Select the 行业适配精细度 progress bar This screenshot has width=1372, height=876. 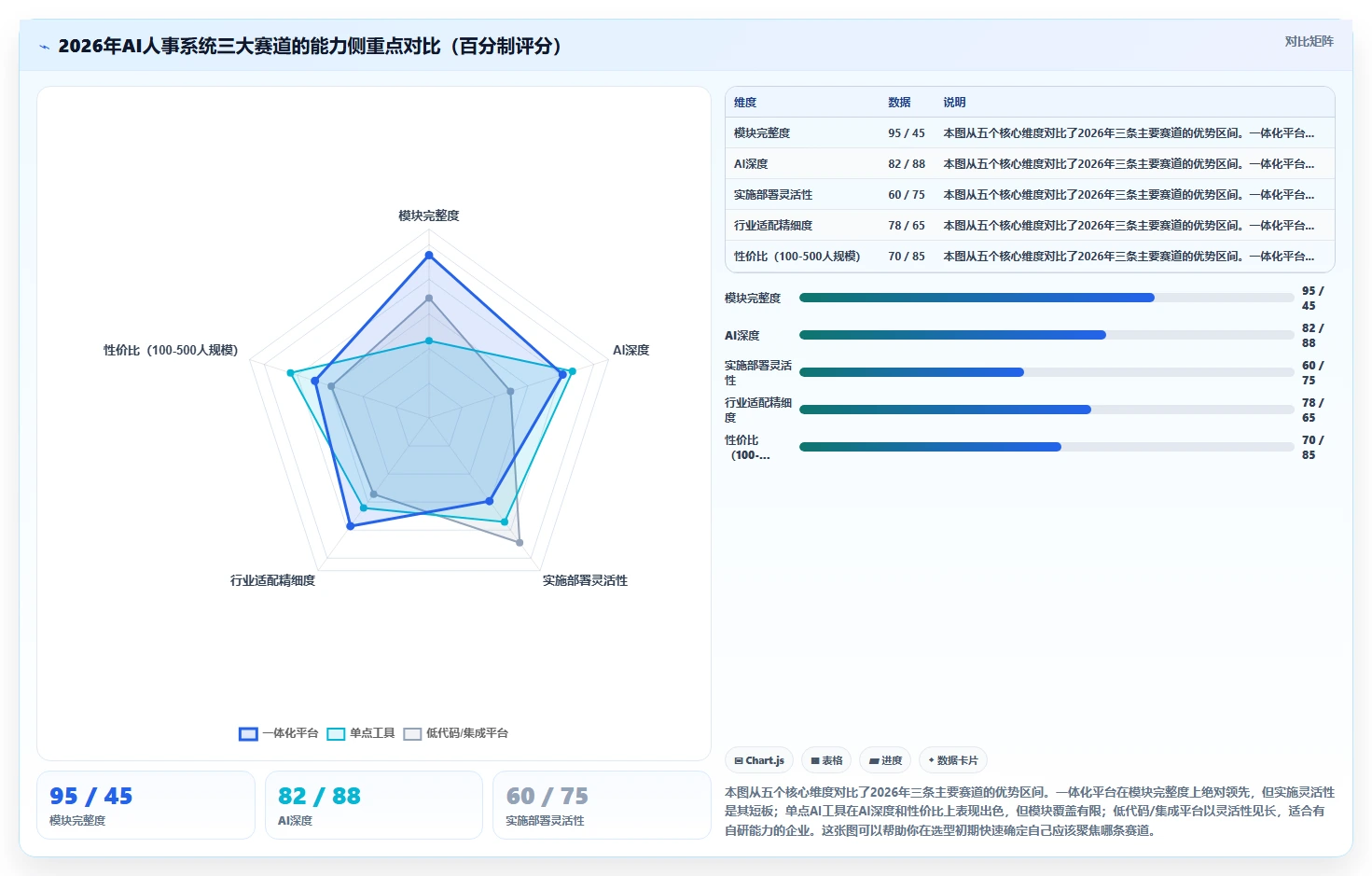pos(1046,410)
